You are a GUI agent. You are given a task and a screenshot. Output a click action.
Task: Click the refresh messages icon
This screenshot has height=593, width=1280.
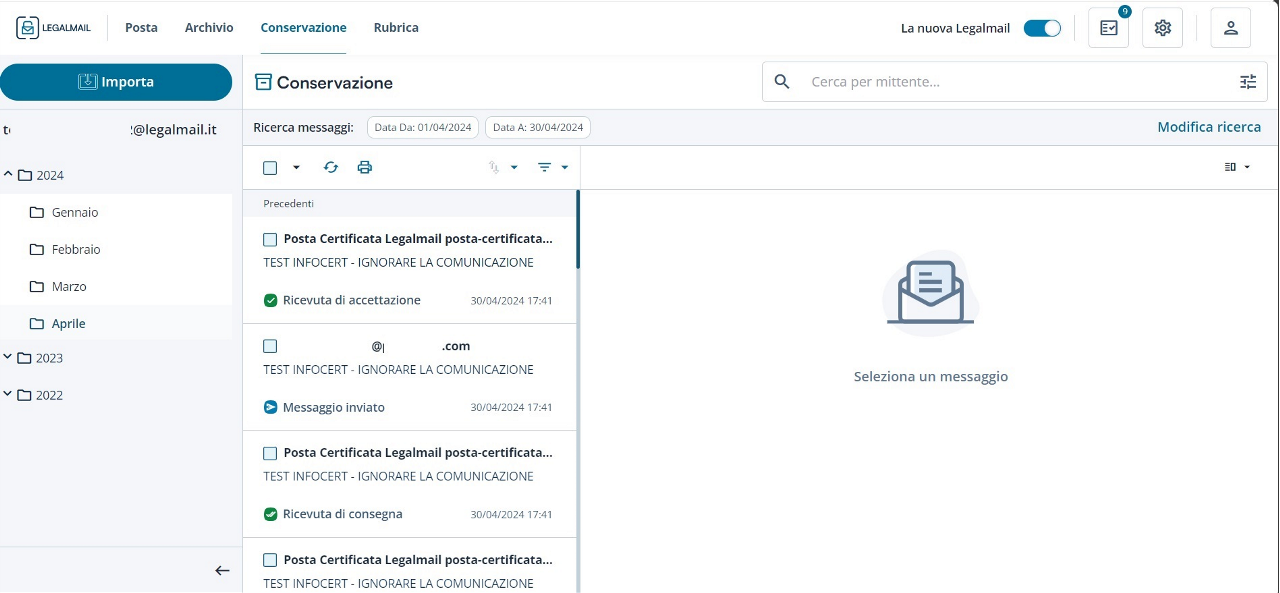coord(331,168)
